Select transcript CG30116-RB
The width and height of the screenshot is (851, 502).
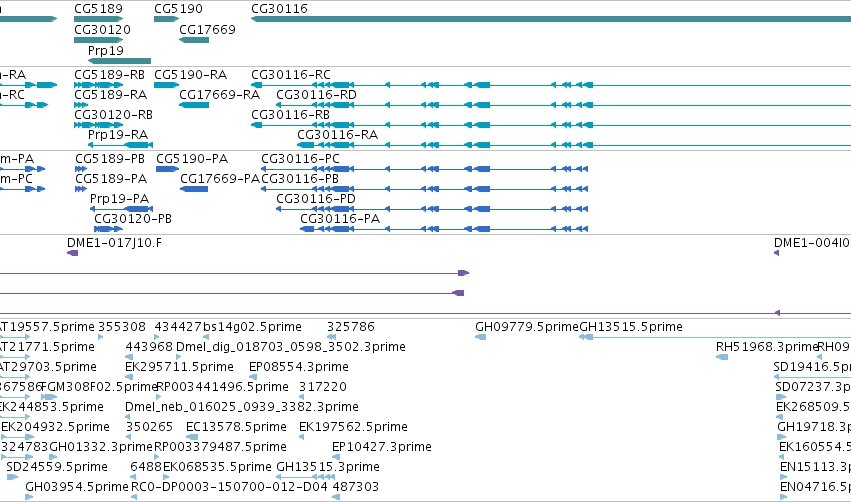point(290,115)
